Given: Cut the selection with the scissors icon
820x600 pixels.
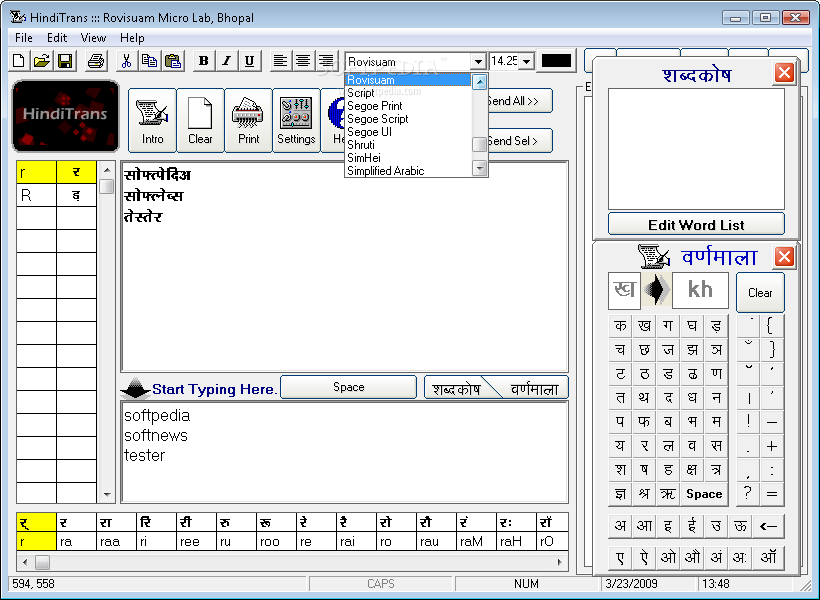Looking at the screenshot, I should 126,61.
